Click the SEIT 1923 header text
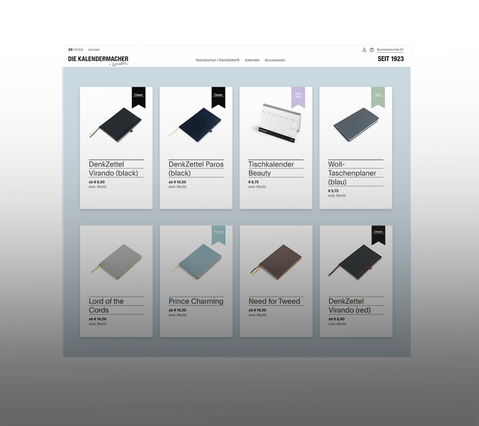Image resolution: width=479 pixels, height=426 pixels. pos(391,59)
